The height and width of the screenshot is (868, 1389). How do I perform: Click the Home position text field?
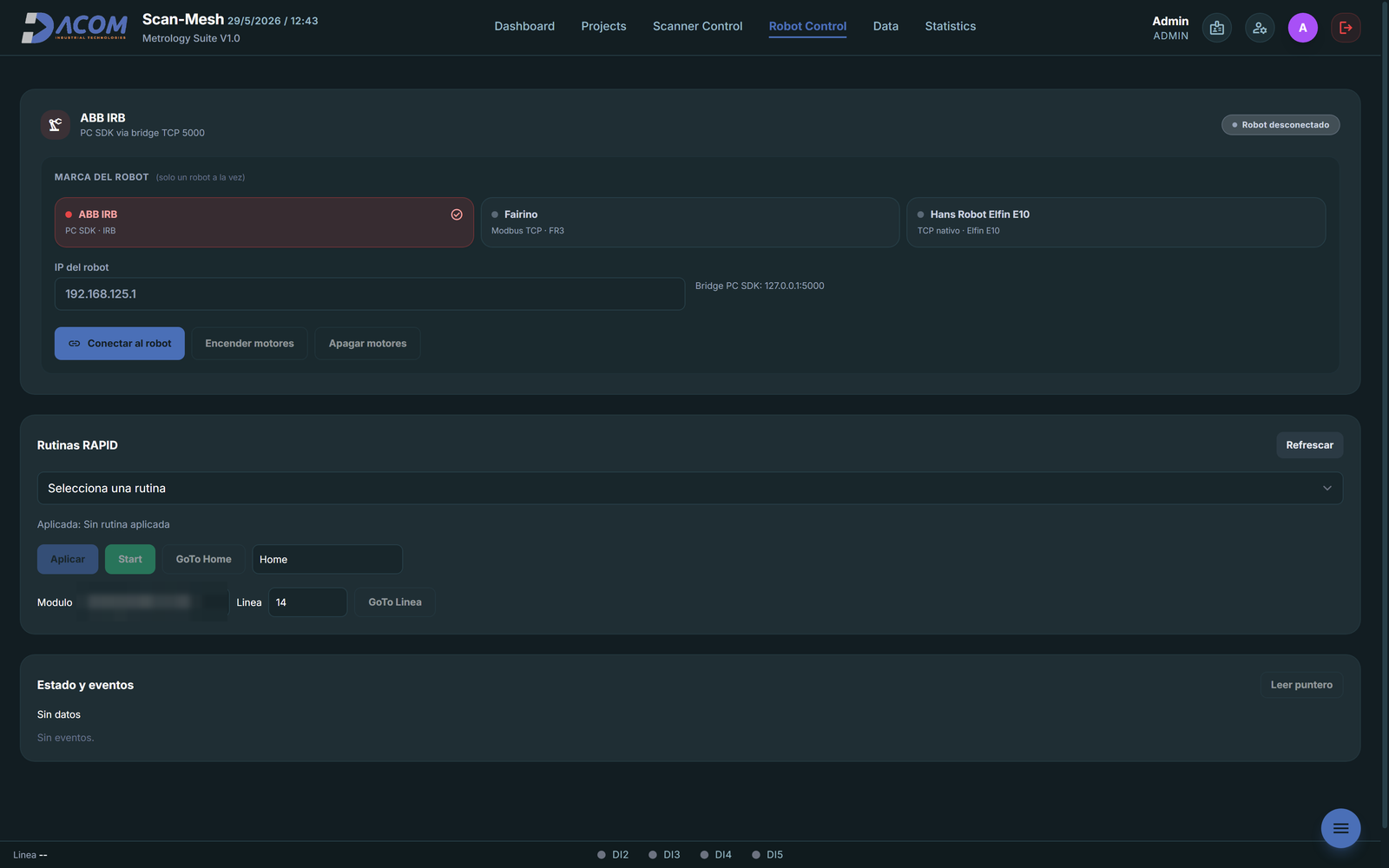click(327, 559)
